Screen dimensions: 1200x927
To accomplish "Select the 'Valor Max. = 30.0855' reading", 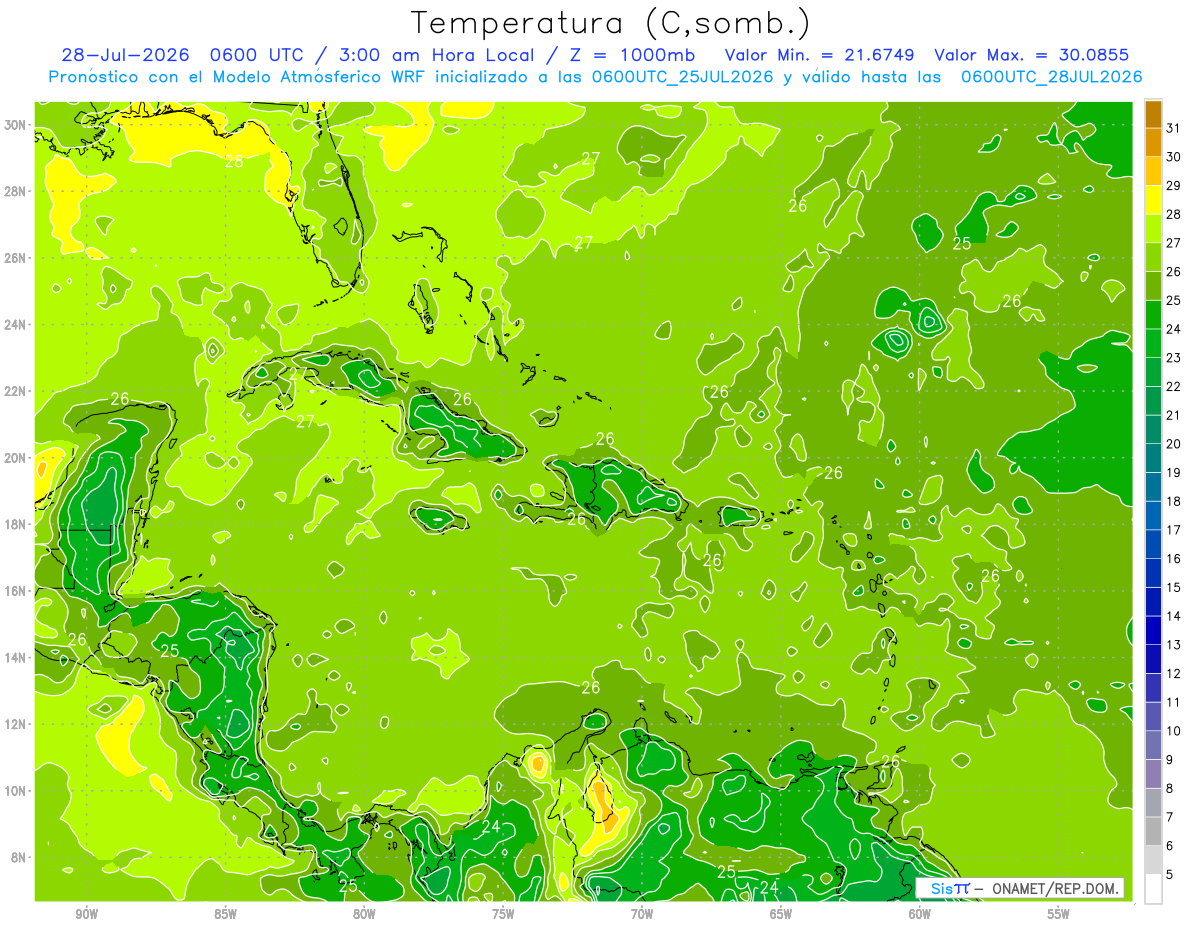I will tap(1031, 55).
